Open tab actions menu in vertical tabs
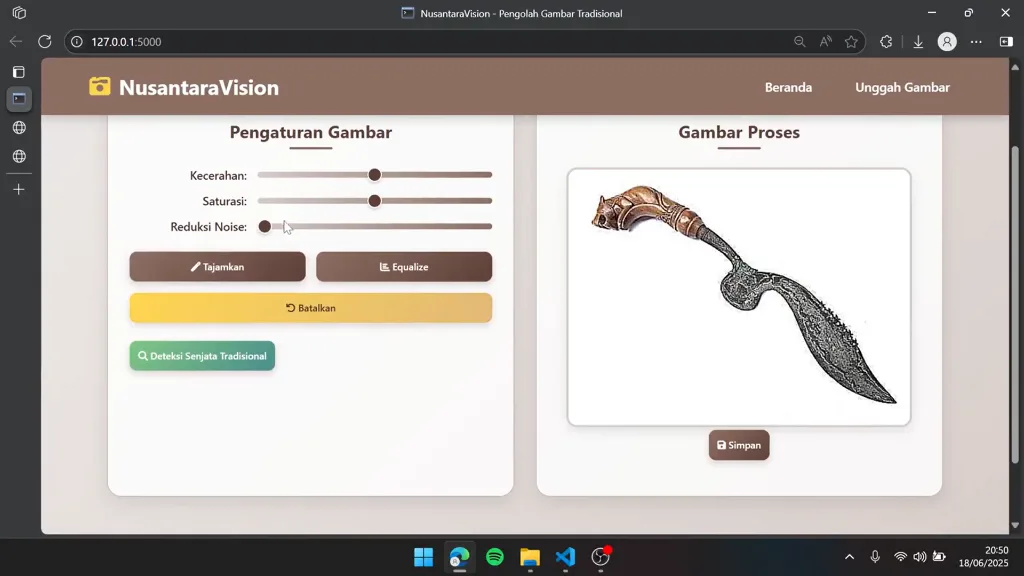Screen dimensions: 1024x576 (19, 72)
